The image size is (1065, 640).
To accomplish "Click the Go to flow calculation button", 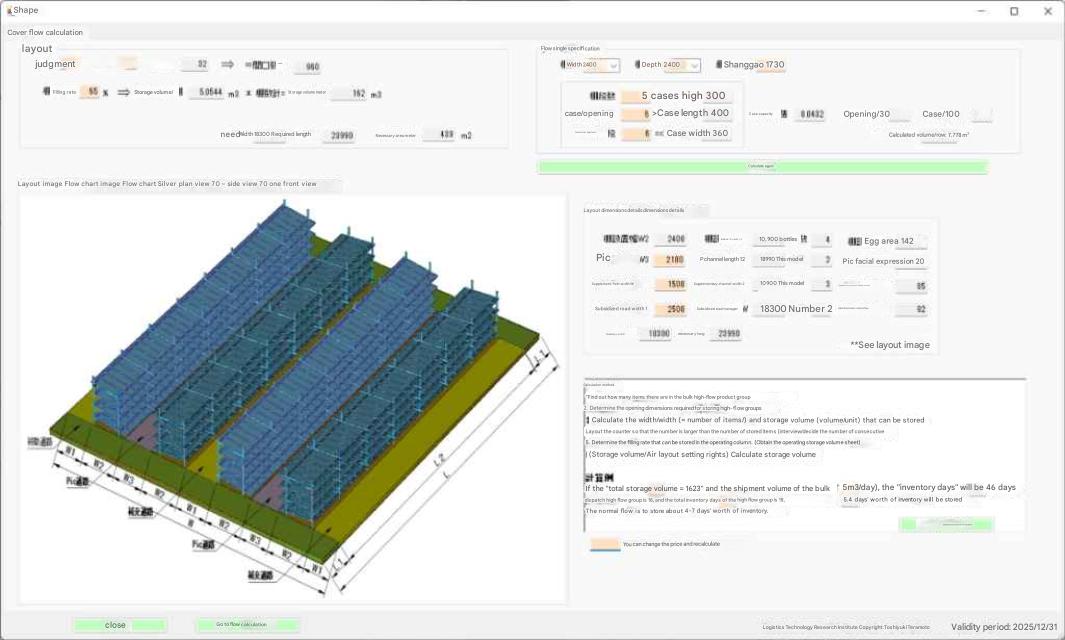I will [x=247, y=625].
